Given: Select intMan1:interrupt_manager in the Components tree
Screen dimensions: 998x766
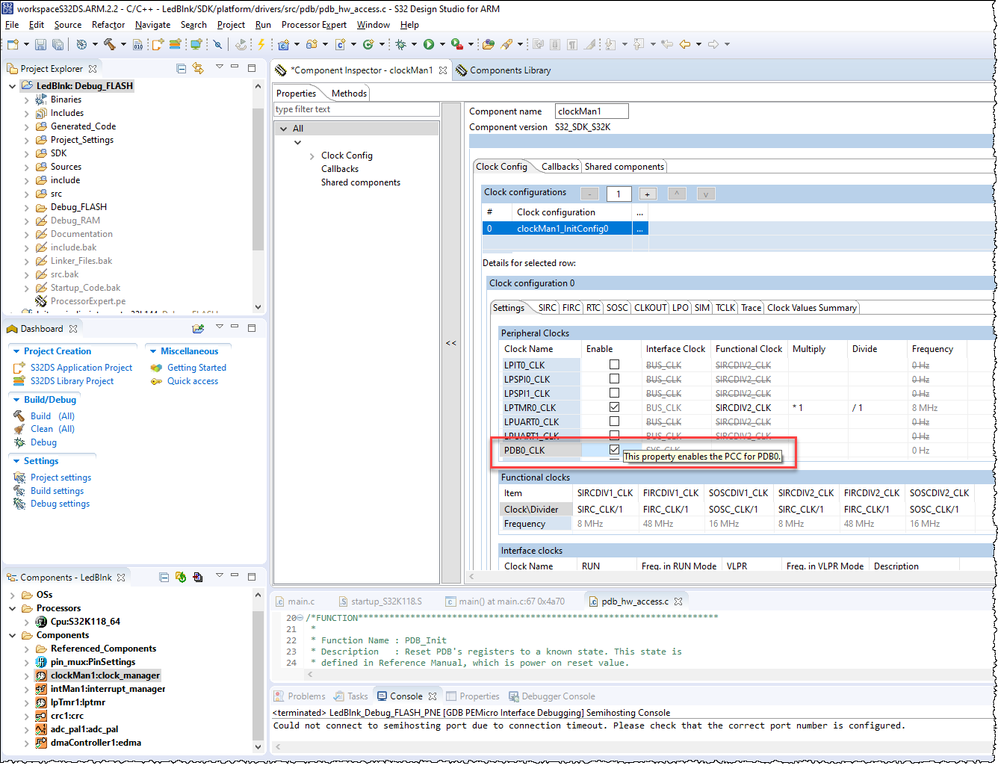Looking at the screenshot, I should point(107,689).
